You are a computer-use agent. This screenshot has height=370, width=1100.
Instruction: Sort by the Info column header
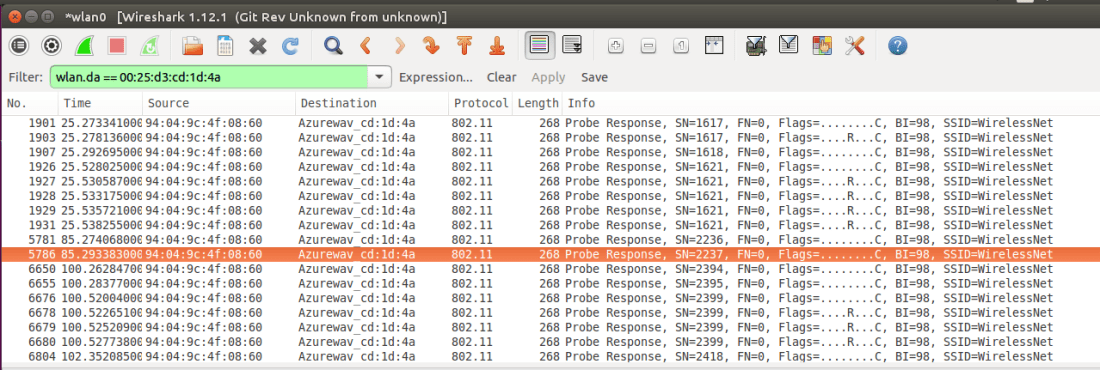pos(831,103)
